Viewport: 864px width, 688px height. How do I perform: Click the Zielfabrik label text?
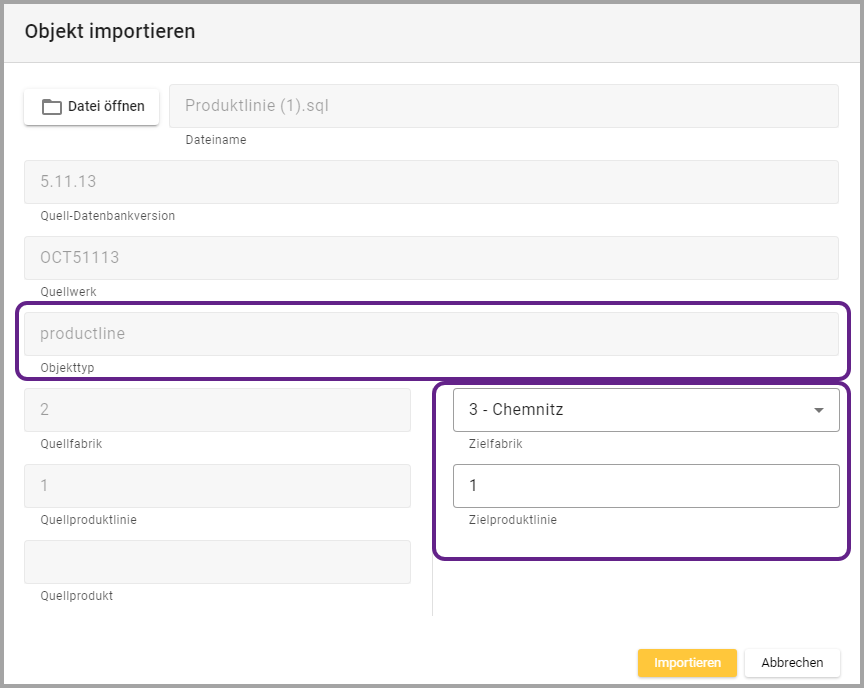(495, 444)
